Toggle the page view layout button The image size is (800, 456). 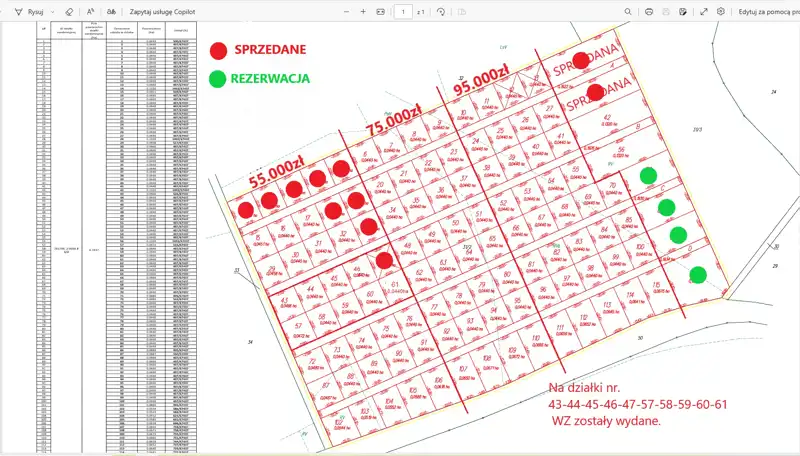tap(457, 11)
